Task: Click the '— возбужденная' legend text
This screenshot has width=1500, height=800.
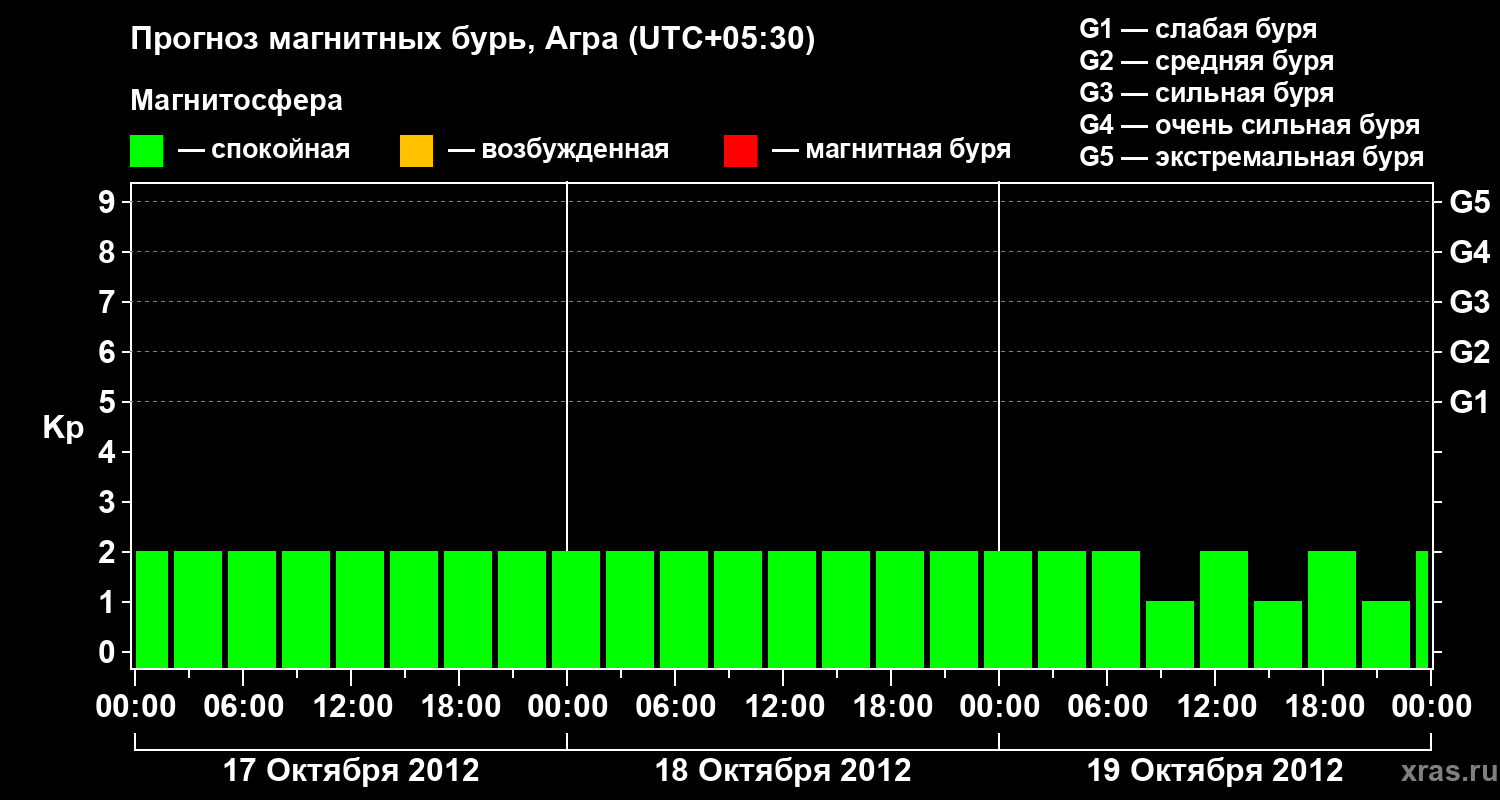Action: click(558, 150)
